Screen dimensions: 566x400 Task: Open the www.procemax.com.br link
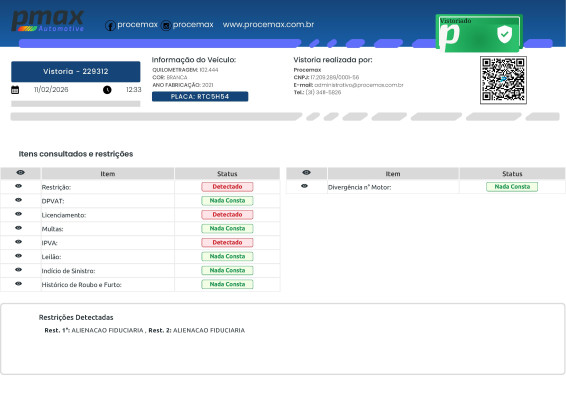268,25
